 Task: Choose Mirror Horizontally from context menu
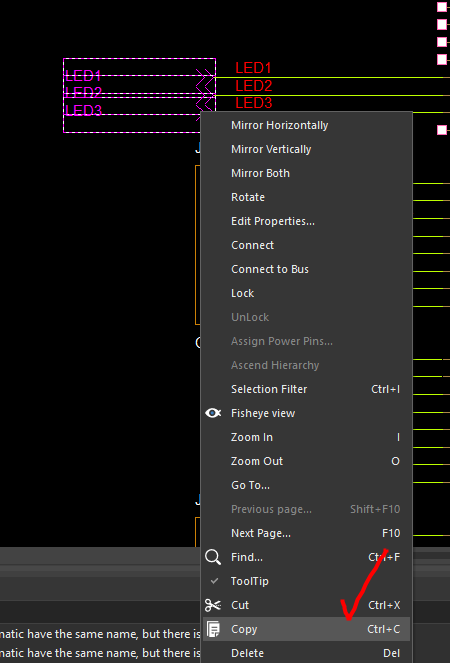(306, 125)
